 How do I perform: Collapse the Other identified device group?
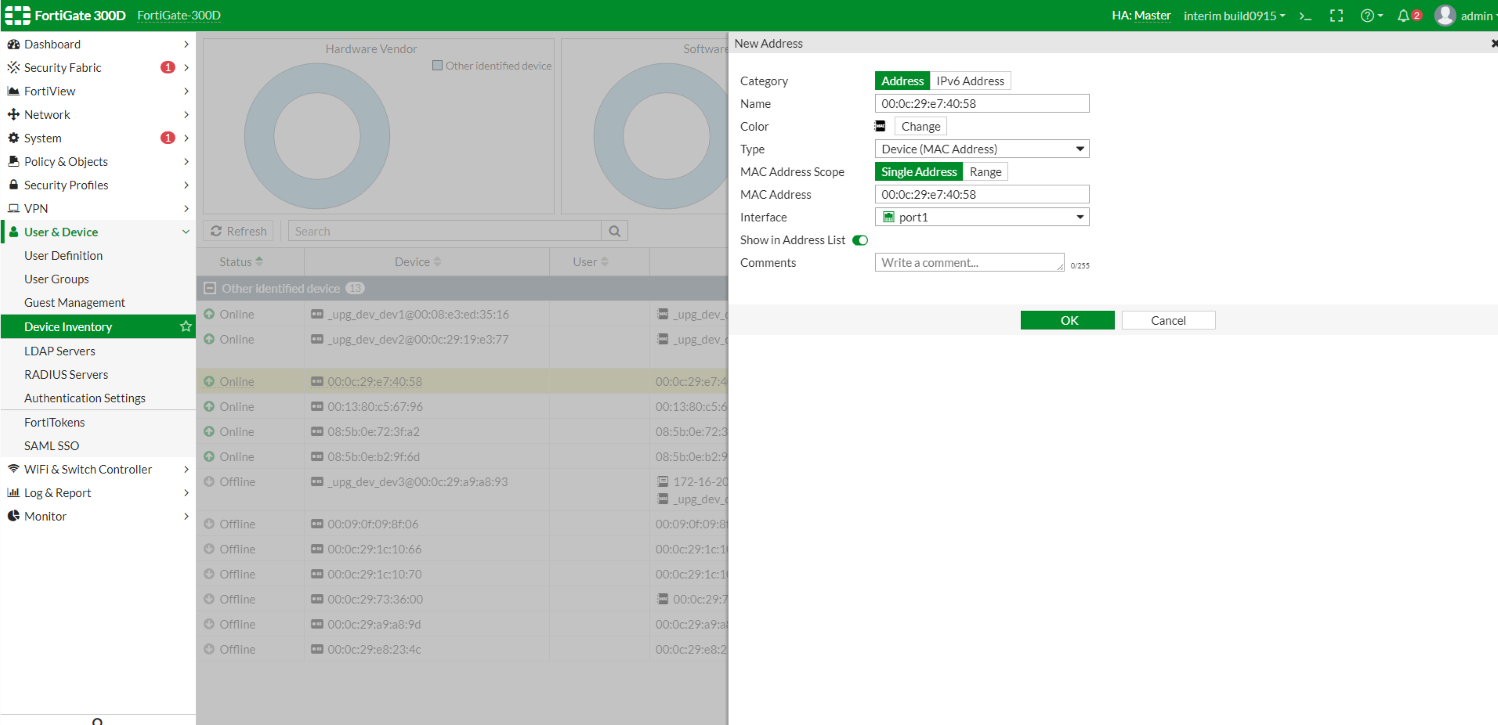(209, 287)
